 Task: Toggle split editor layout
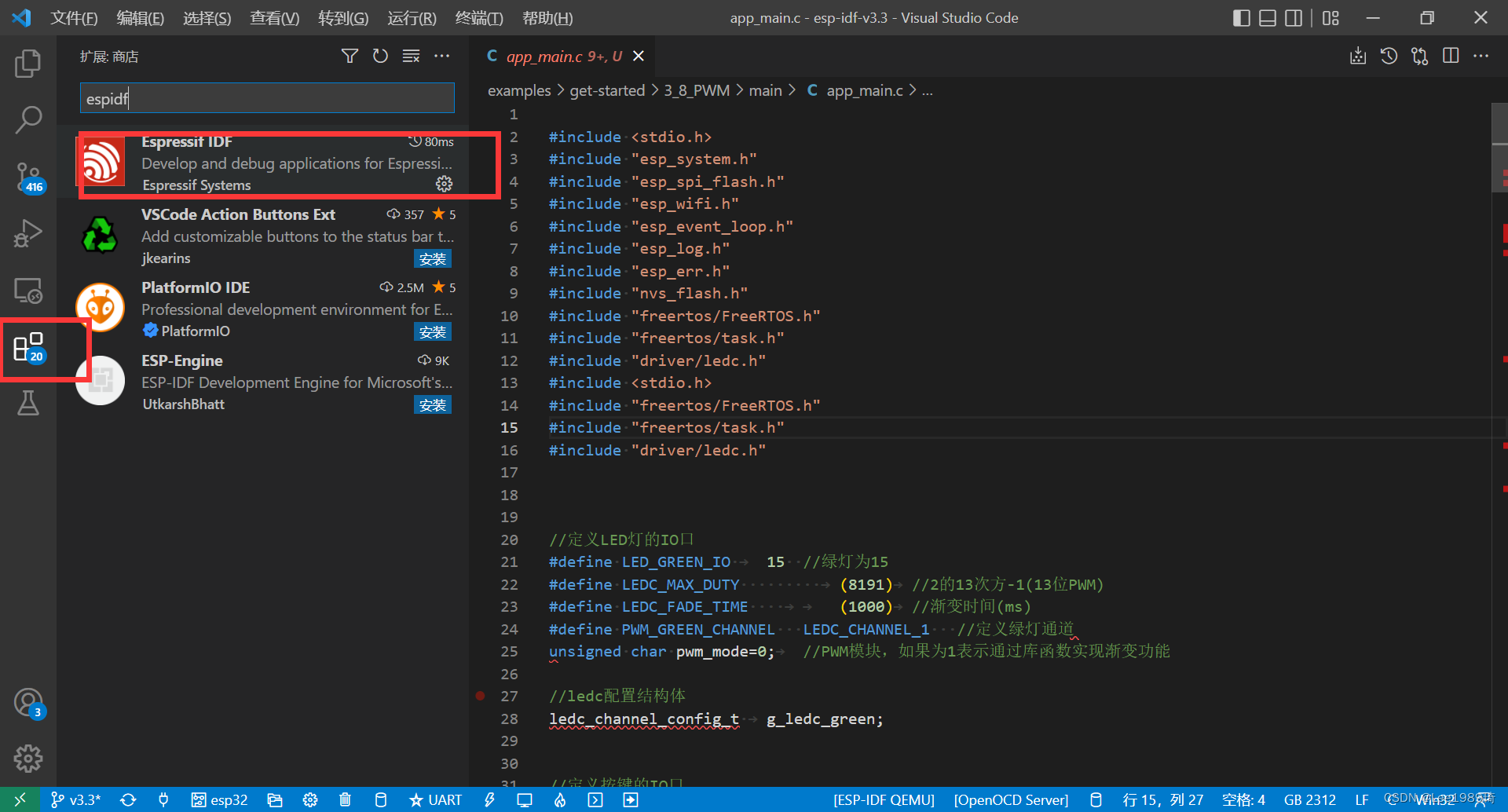(1451, 56)
